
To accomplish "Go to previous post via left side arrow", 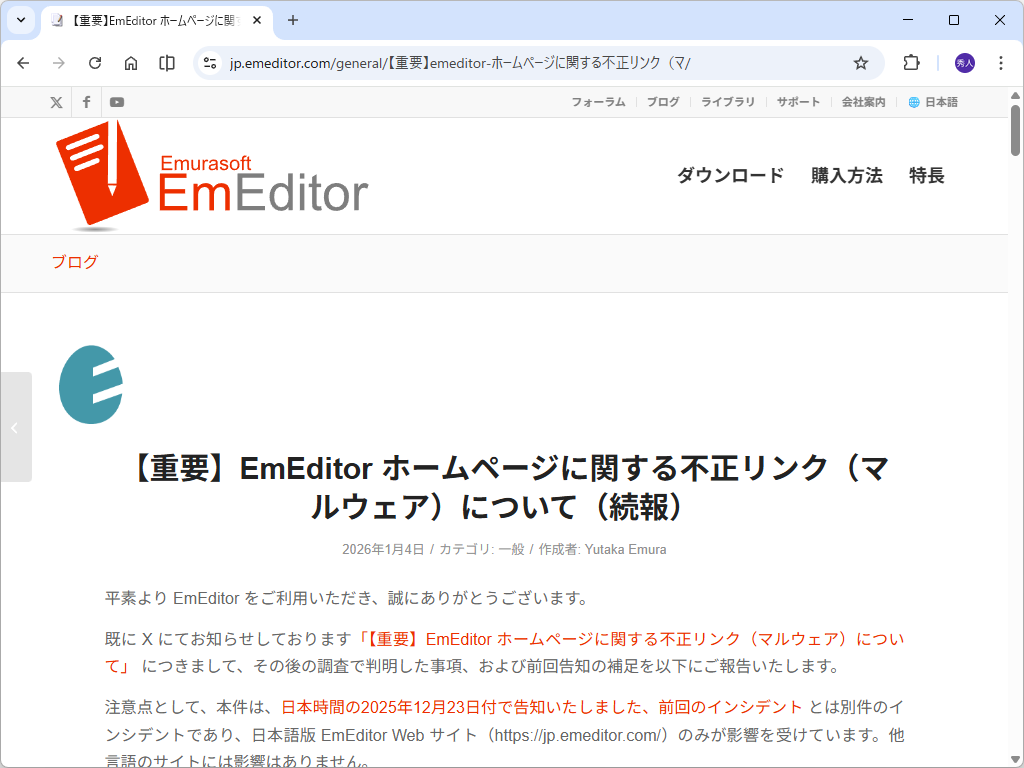I will pos(16,427).
